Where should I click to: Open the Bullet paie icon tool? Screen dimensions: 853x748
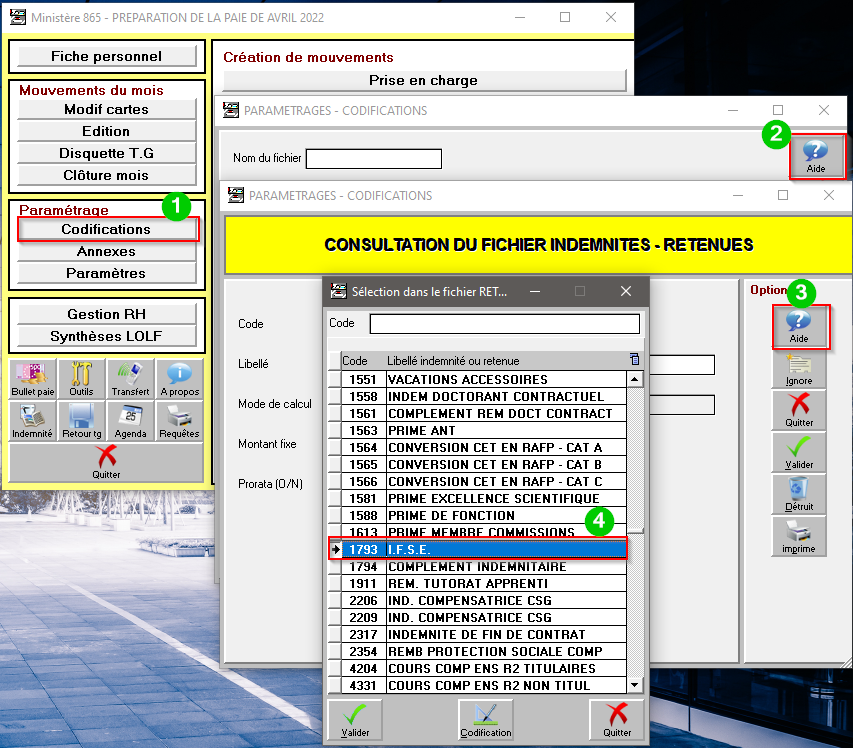(x=32, y=379)
